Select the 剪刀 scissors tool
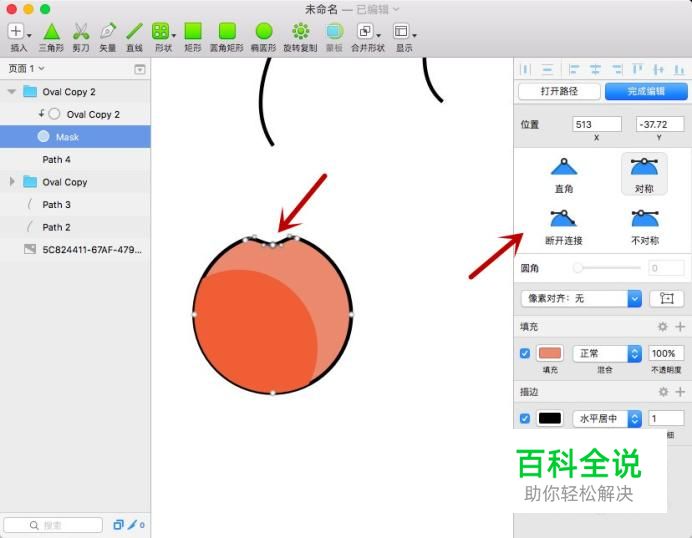692x538 pixels. click(x=81, y=31)
